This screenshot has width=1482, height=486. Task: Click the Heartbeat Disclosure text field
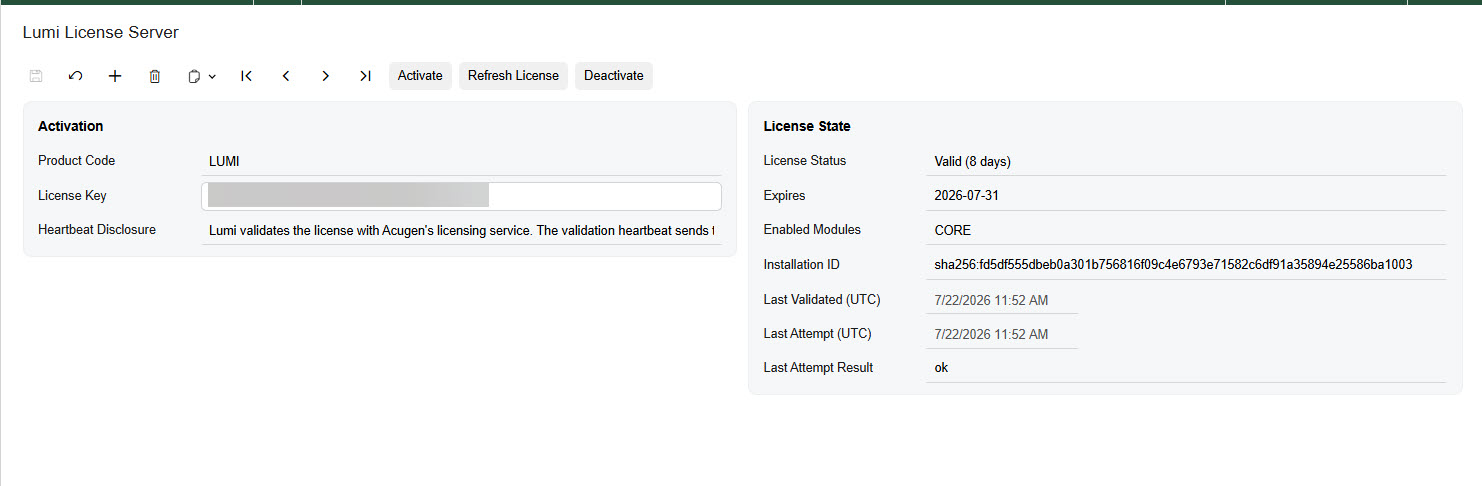(x=461, y=230)
